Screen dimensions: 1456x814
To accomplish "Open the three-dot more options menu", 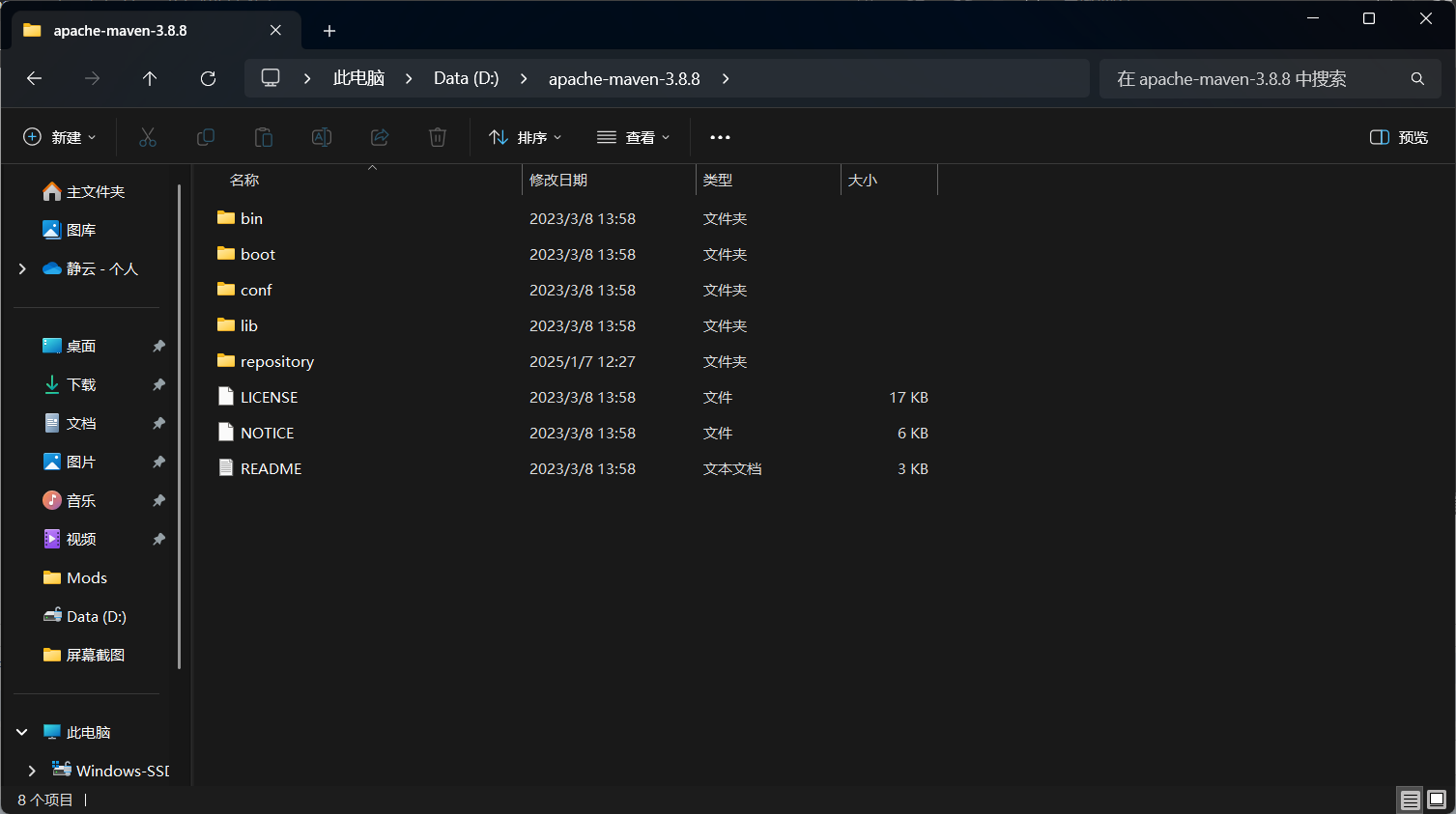I will point(720,137).
